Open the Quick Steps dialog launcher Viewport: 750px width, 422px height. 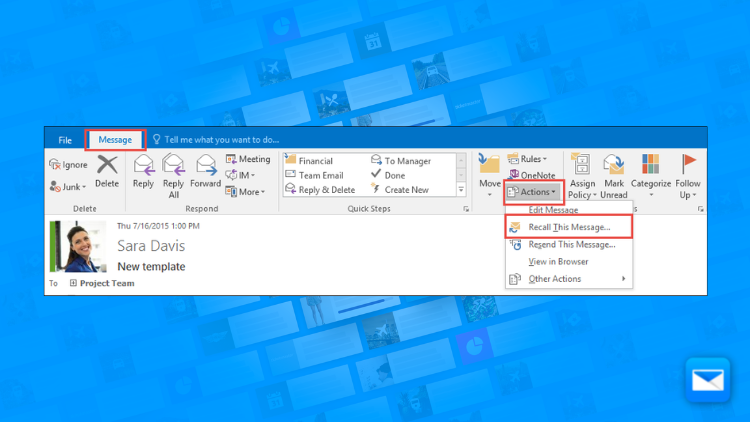[466, 209]
